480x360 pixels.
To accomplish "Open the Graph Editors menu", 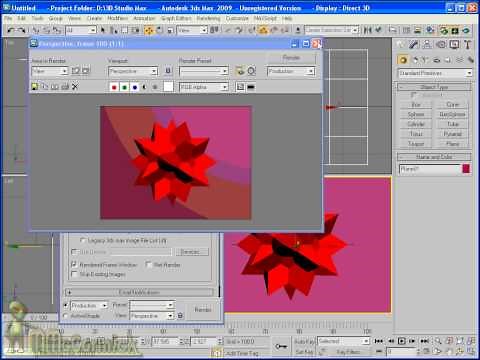I will pyautogui.click(x=176, y=18).
